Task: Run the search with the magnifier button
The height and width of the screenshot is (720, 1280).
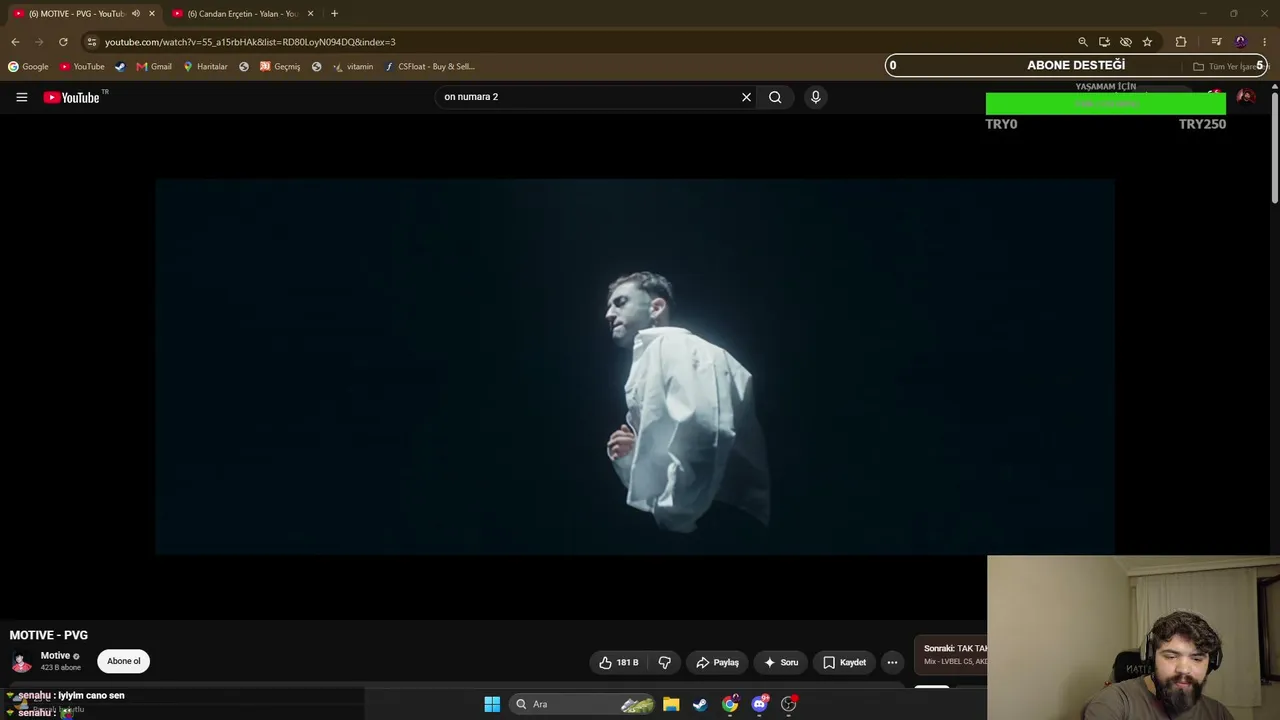Action: pyautogui.click(x=775, y=97)
